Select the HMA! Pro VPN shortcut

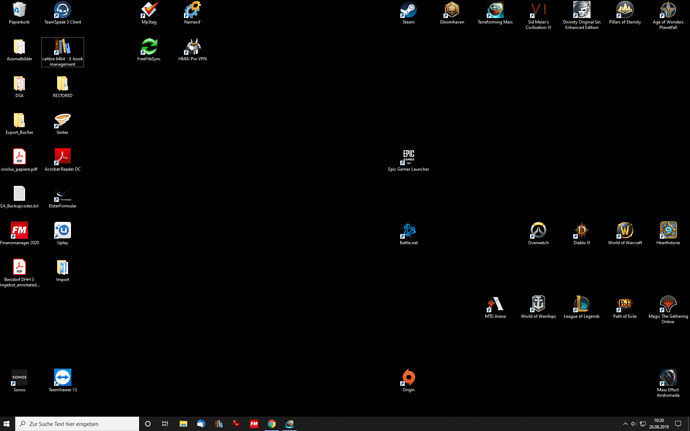pos(192,49)
